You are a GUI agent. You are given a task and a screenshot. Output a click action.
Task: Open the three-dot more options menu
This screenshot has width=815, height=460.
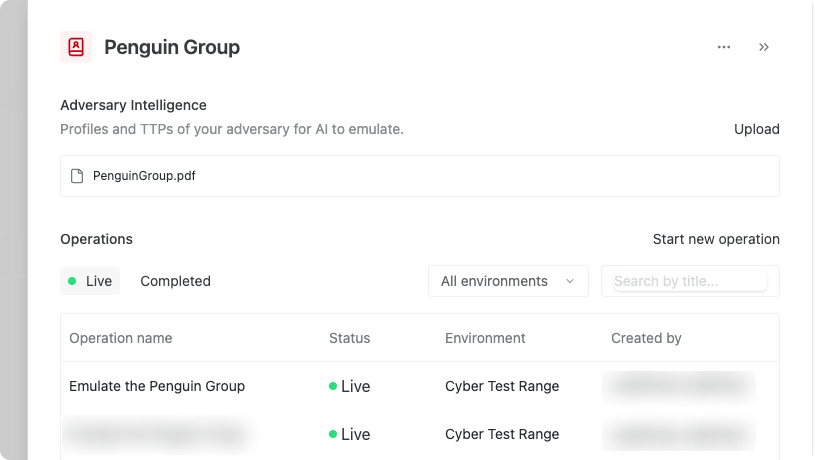(x=724, y=47)
